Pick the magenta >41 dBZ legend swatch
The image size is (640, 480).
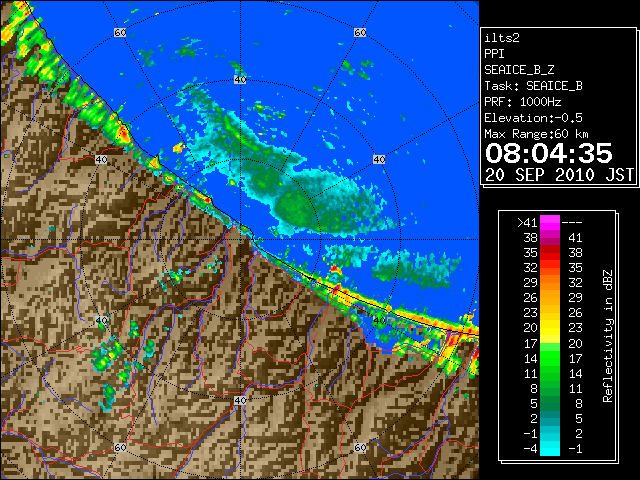[550, 223]
